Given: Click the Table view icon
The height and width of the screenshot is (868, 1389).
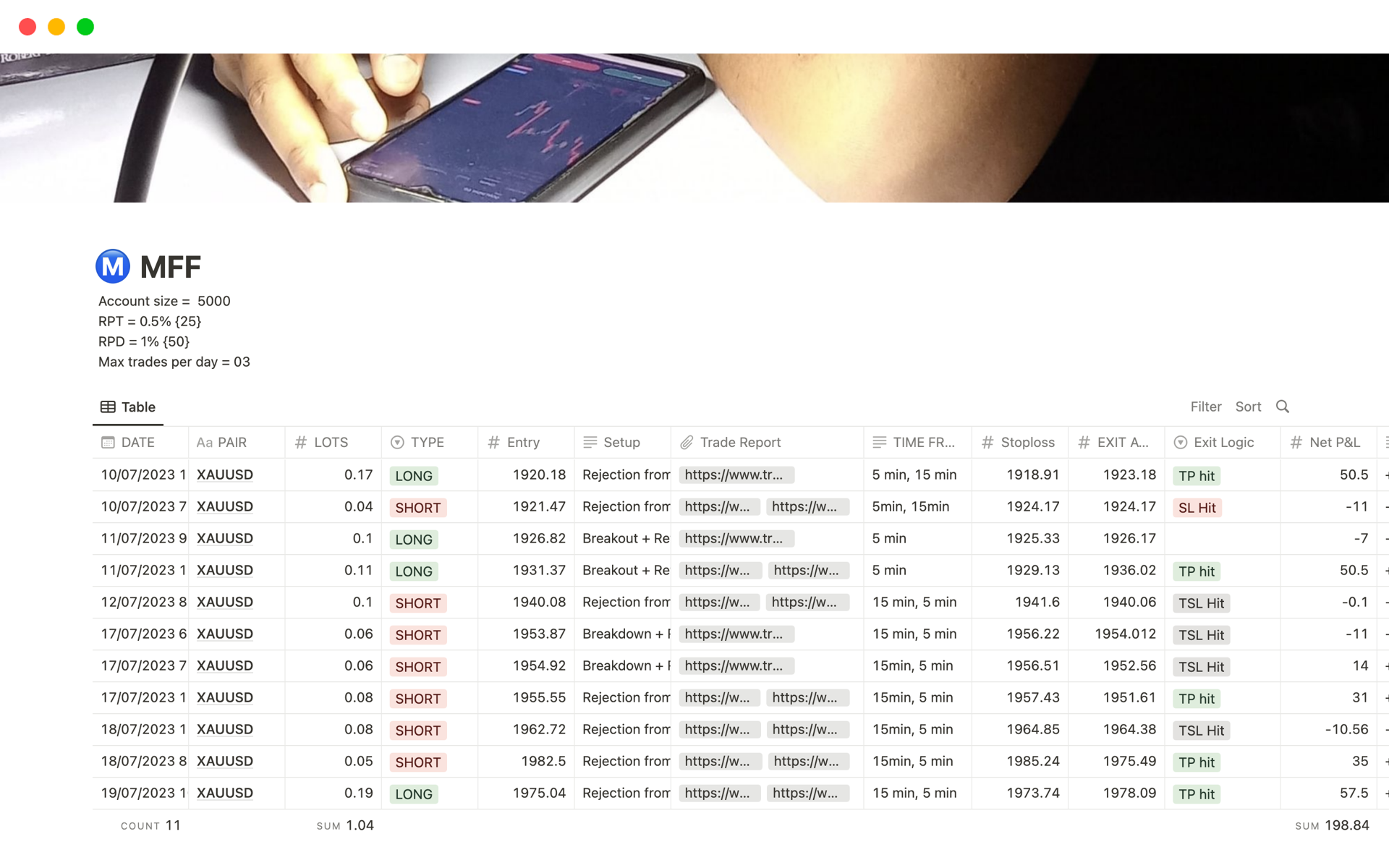Looking at the screenshot, I should click(106, 407).
